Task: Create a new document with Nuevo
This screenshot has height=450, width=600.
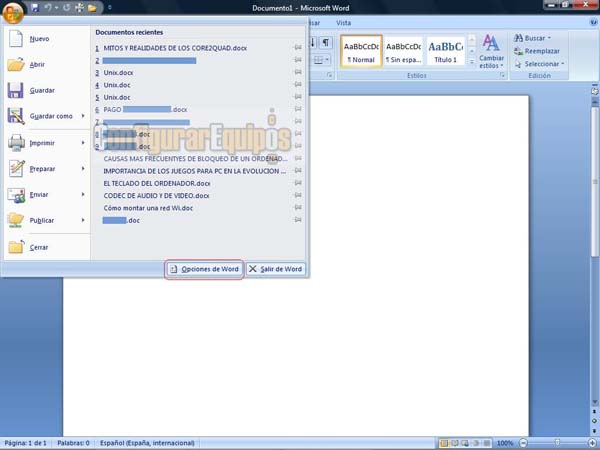Action: click(x=47, y=39)
